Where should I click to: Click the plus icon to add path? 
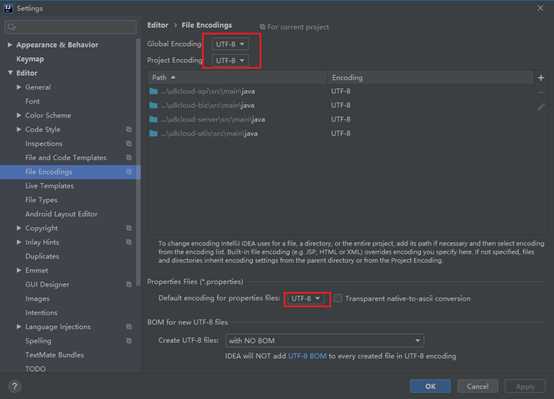click(x=541, y=78)
